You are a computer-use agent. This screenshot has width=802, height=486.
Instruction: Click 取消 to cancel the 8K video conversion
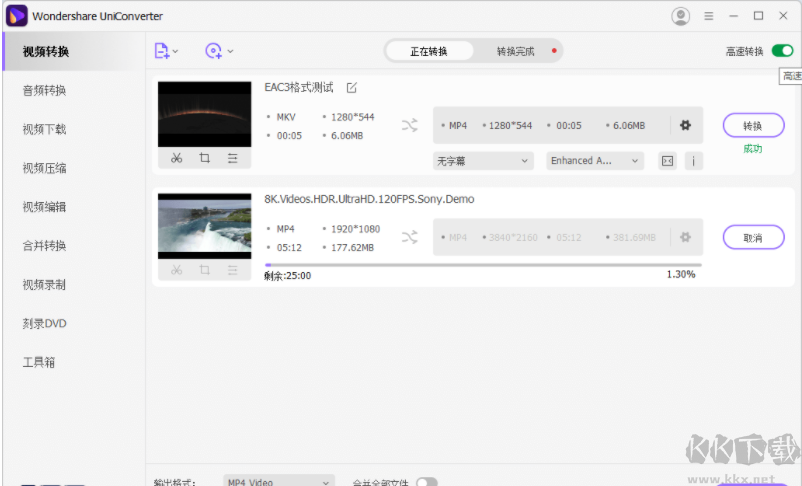click(x=753, y=238)
